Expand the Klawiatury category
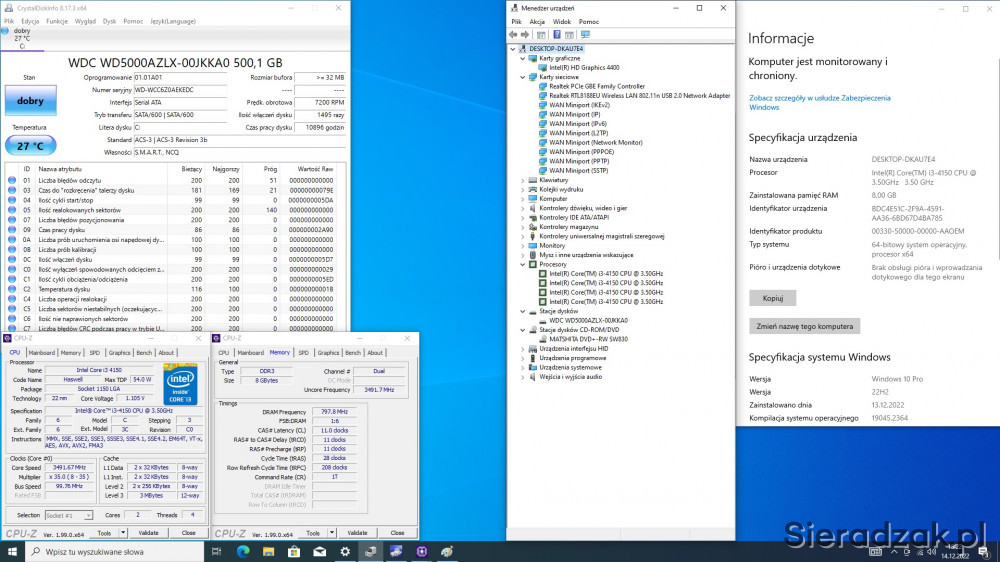The height and width of the screenshot is (562, 1000). coord(523,181)
